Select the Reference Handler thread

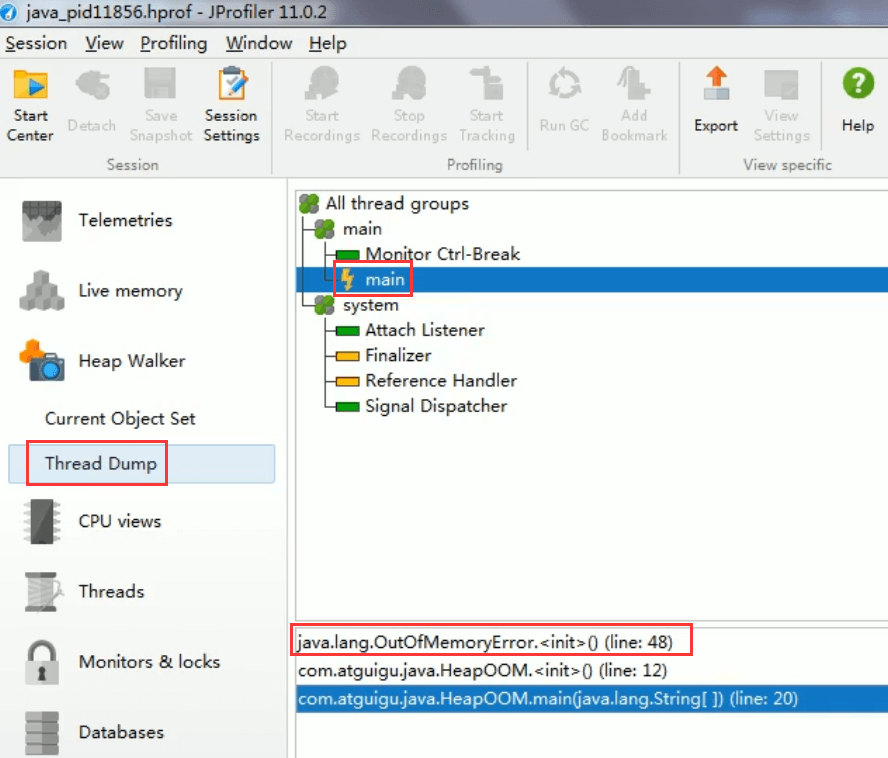[441, 381]
